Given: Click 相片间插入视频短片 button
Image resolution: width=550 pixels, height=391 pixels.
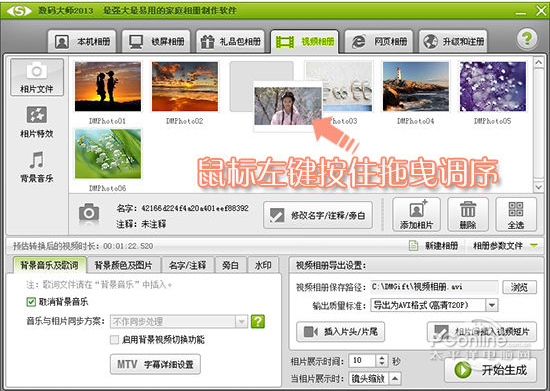Looking at the screenshot, I should [x=482, y=331].
